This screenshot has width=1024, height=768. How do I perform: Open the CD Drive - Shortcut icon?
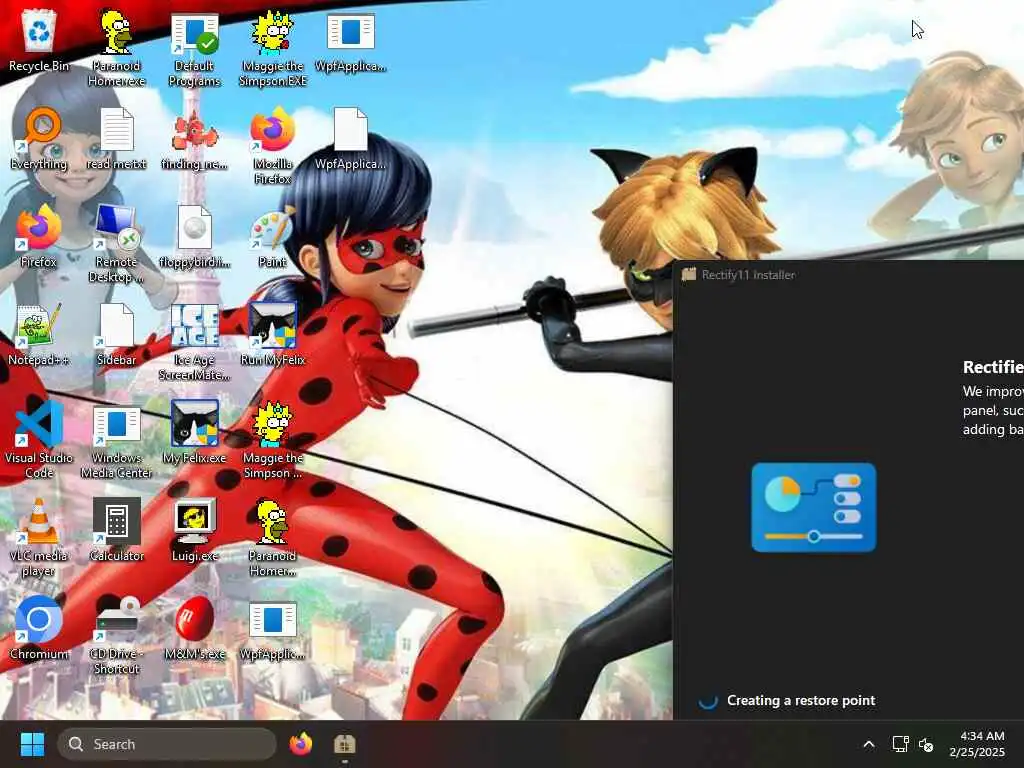(116, 636)
